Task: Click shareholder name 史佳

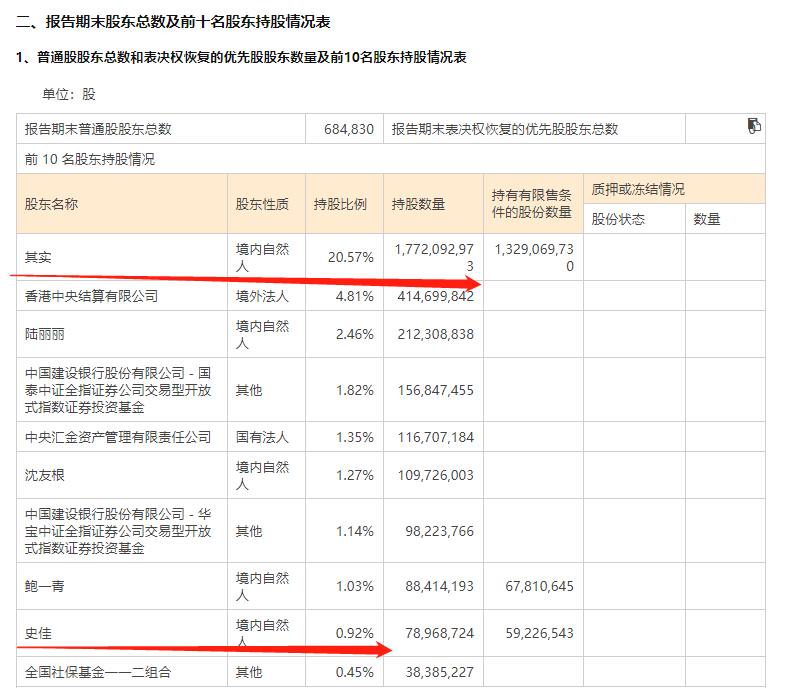Action: [38, 633]
